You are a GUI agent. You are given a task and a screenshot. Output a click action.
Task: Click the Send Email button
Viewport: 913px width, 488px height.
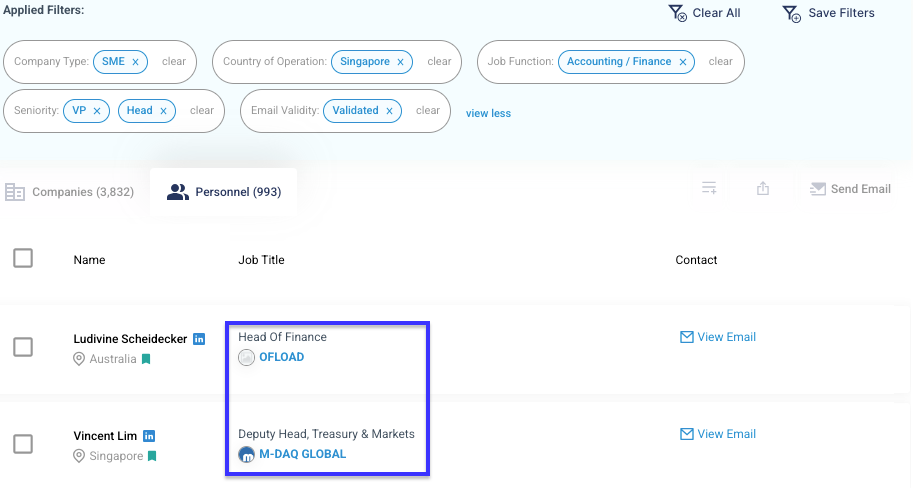[850, 189]
